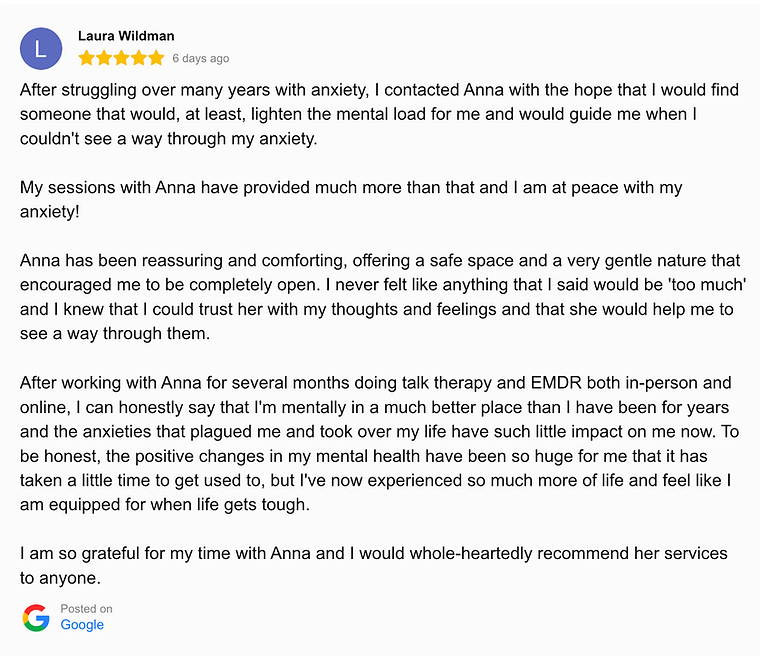Click the paragraph starting 'My sessions with Anna'
Image resolution: width=760 pixels, height=656 pixels.
point(351,199)
